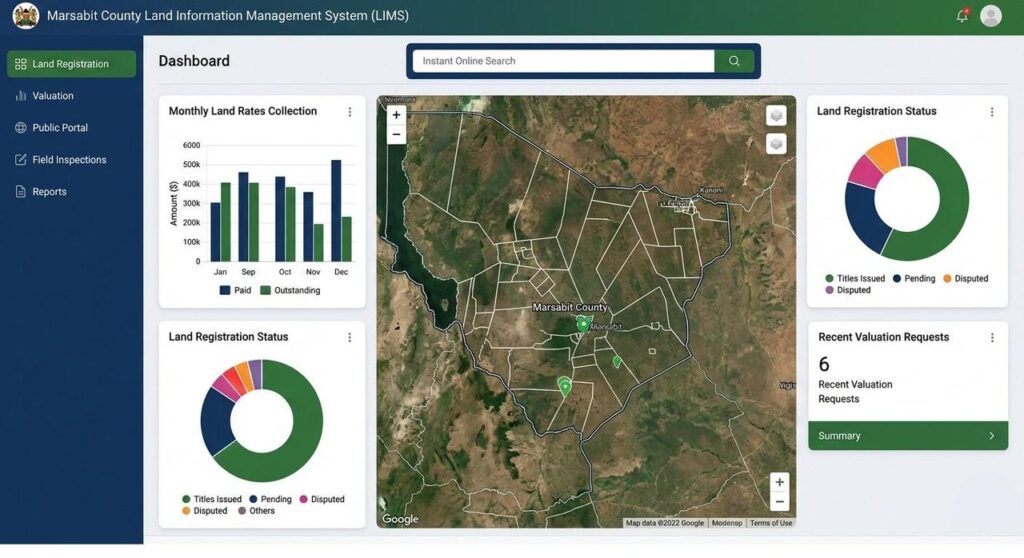This screenshot has width=1024, height=558.
Task: Open Valuation in the sidebar
Action: point(52,96)
